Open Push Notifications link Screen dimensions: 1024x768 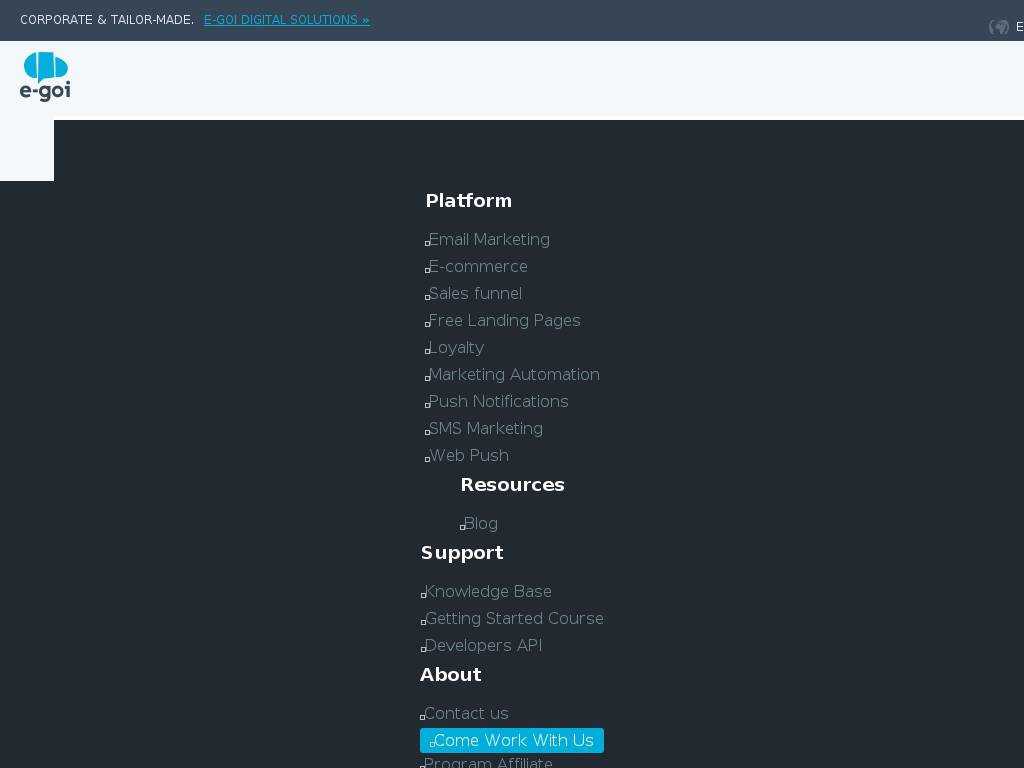pos(498,402)
